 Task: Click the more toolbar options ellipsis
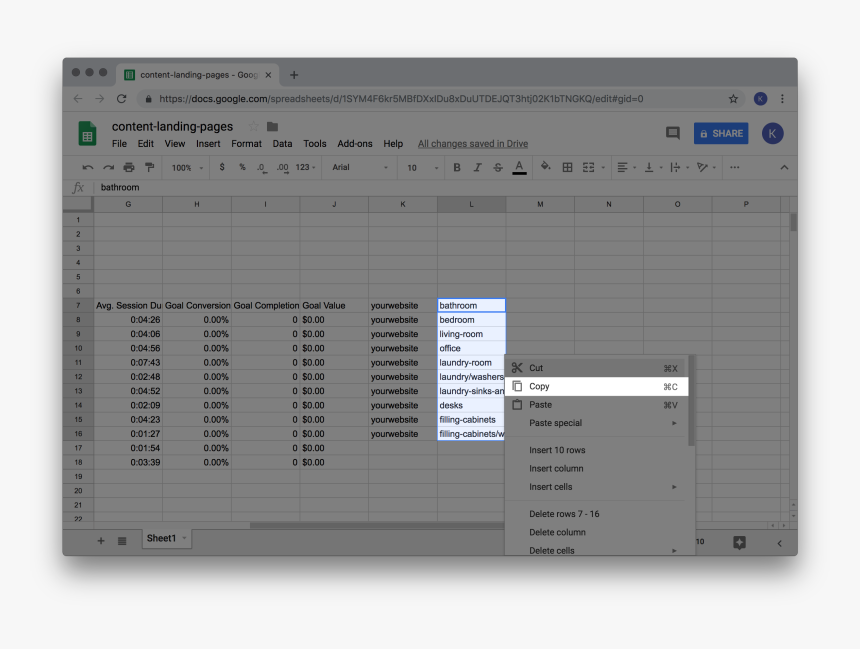[734, 167]
